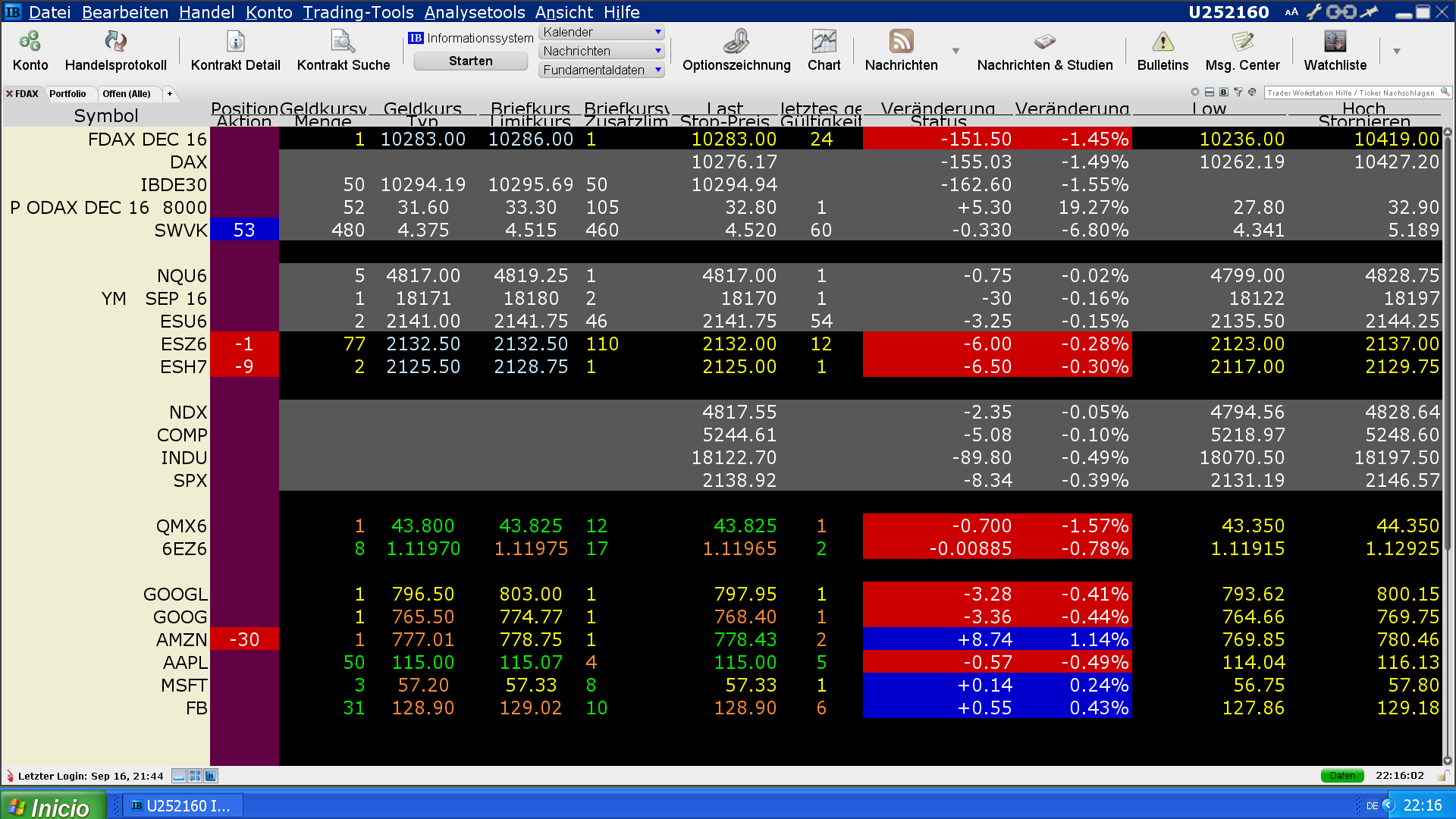The height and width of the screenshot is (819, 1456).
Task: Open the Trading-Tools menu
Action: point(358,12)
